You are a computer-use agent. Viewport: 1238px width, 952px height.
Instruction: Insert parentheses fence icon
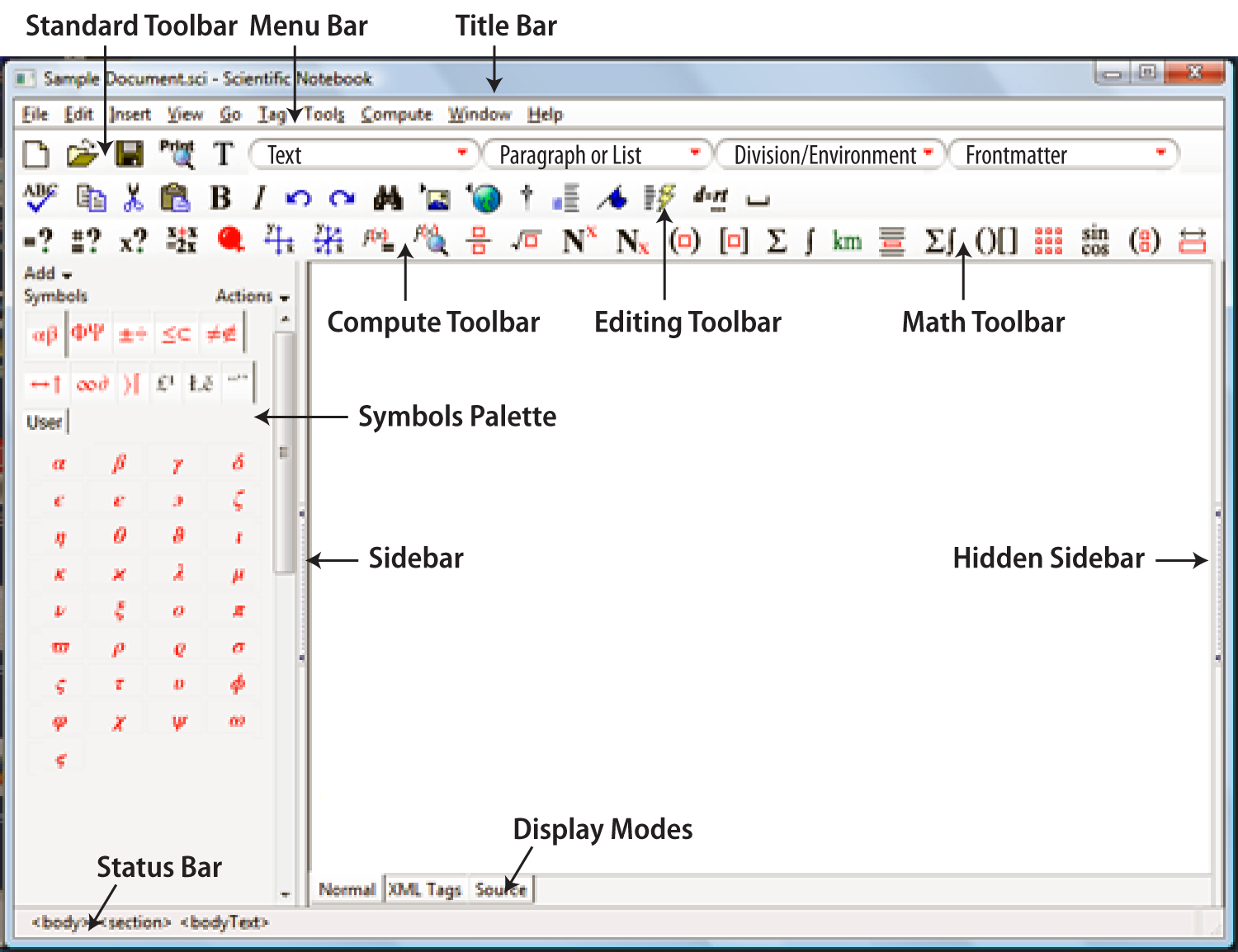click(684, 242)
